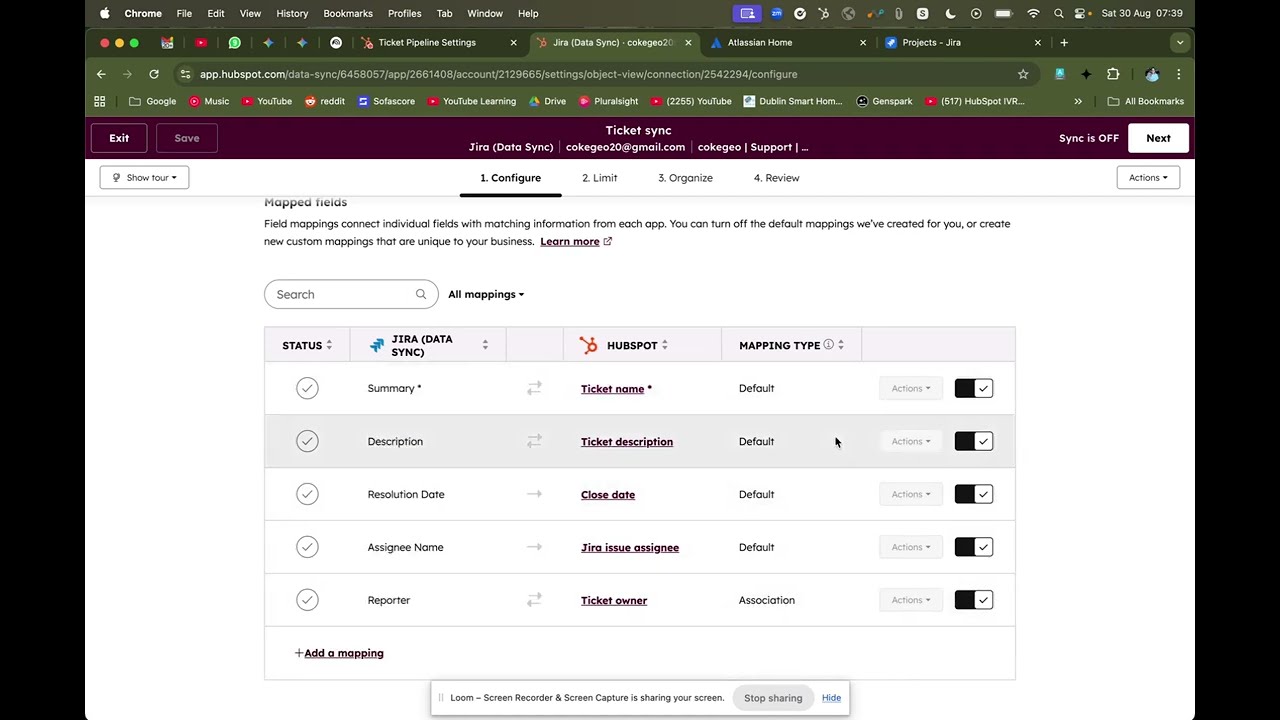Image resolution: width=1280 pixels, height=720 pixels.
Task: Open macOS Spotlight search icon
Action: pos(1058,13)
